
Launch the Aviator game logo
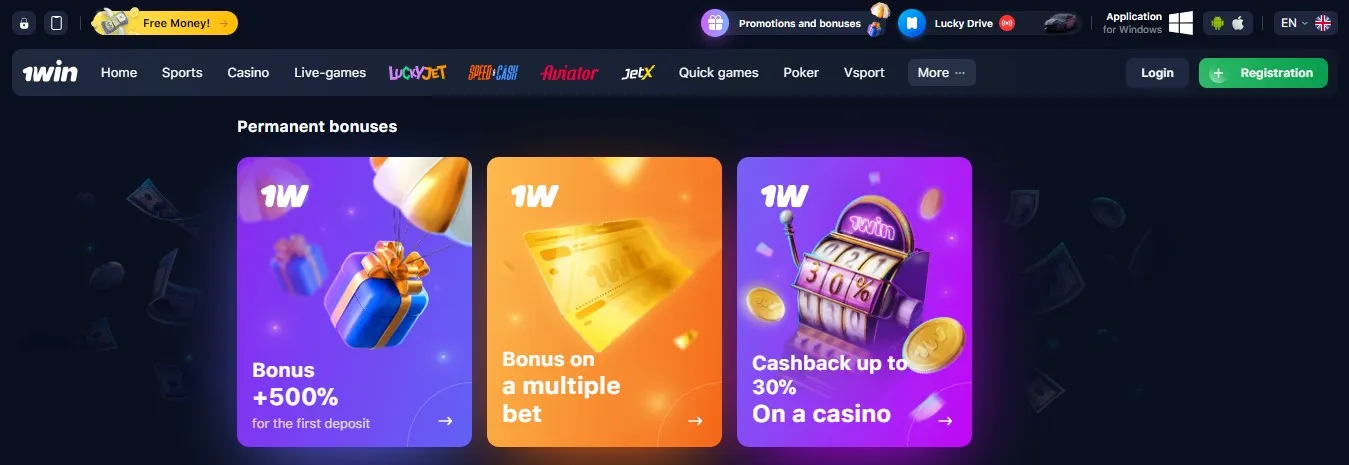pos(569,73)
